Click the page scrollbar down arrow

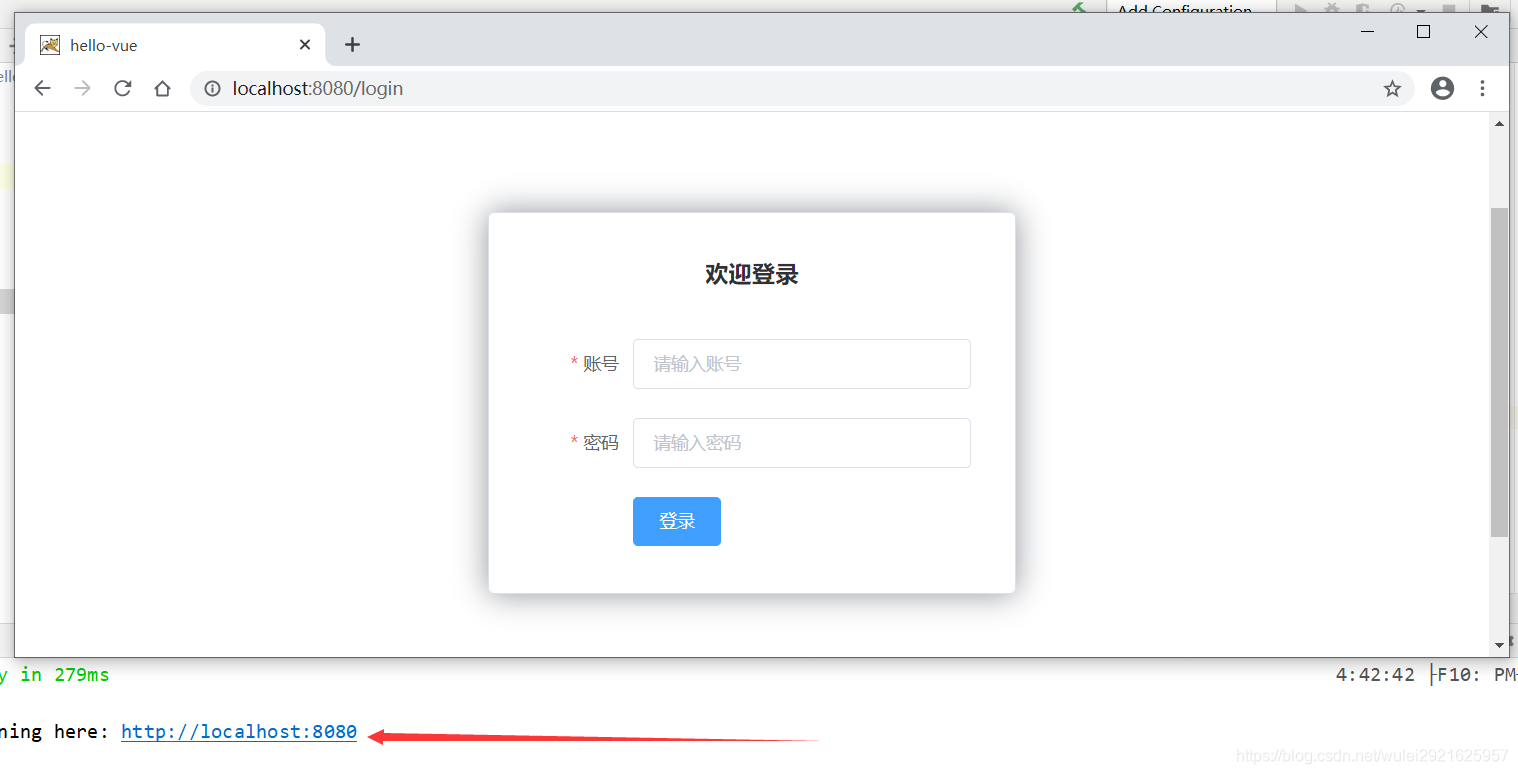pyautogui.click(x=1499, y=646)
